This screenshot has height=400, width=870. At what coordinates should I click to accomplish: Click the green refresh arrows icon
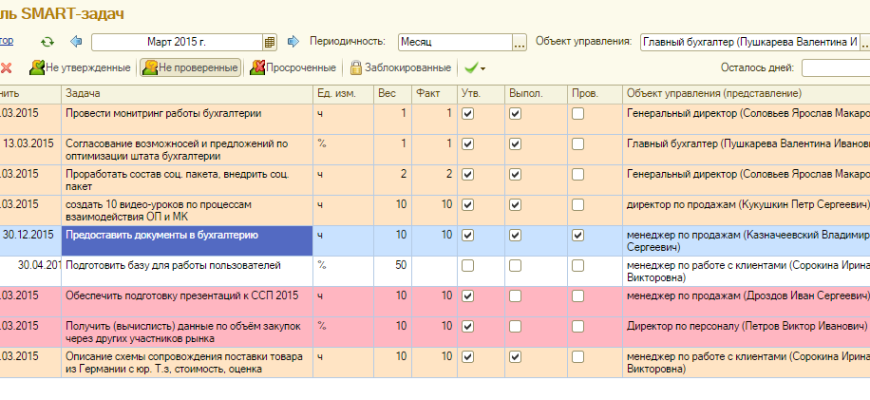pyautogui.click(x=47, y=42)
